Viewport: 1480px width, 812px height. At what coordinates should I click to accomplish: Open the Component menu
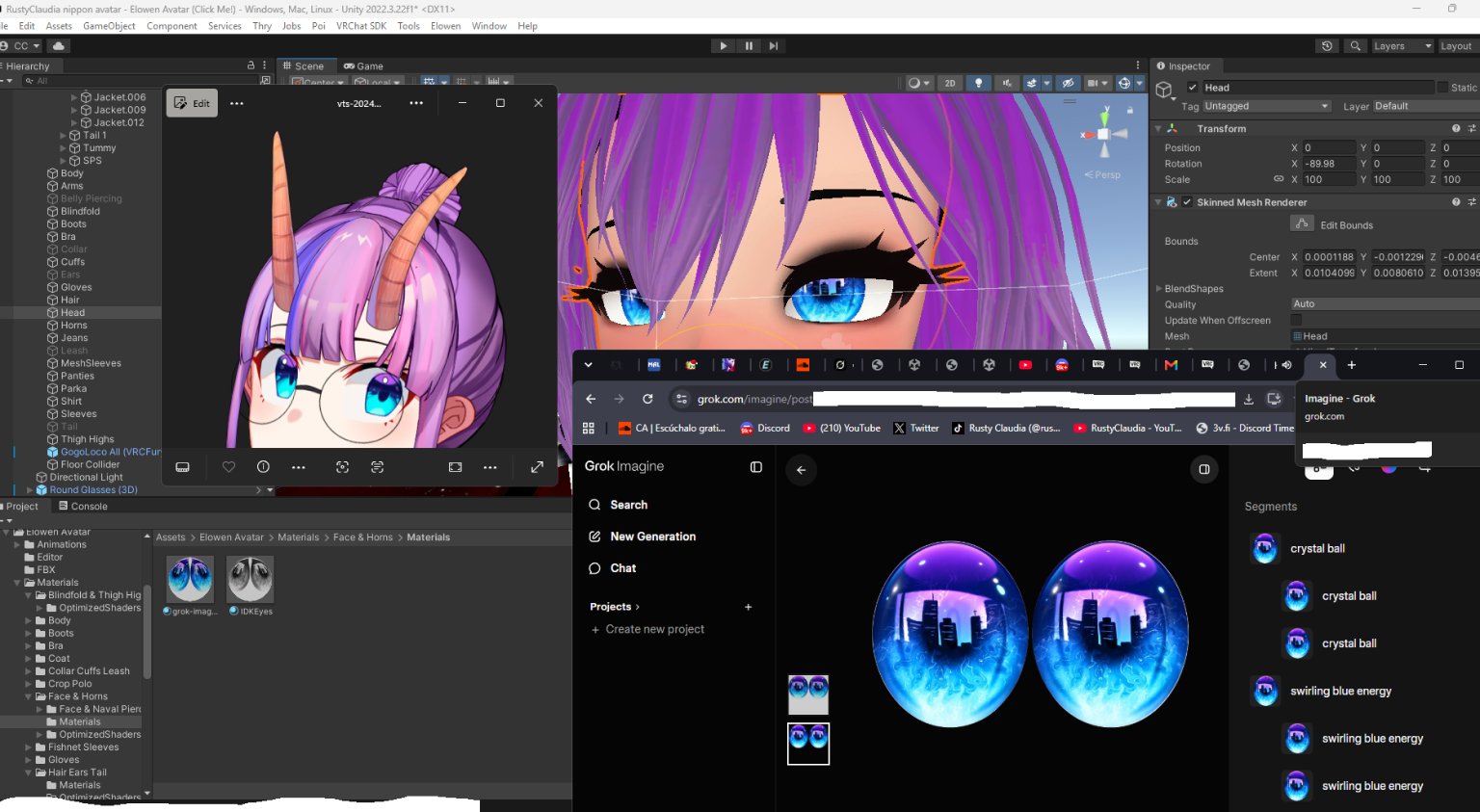tap(172, 26)
